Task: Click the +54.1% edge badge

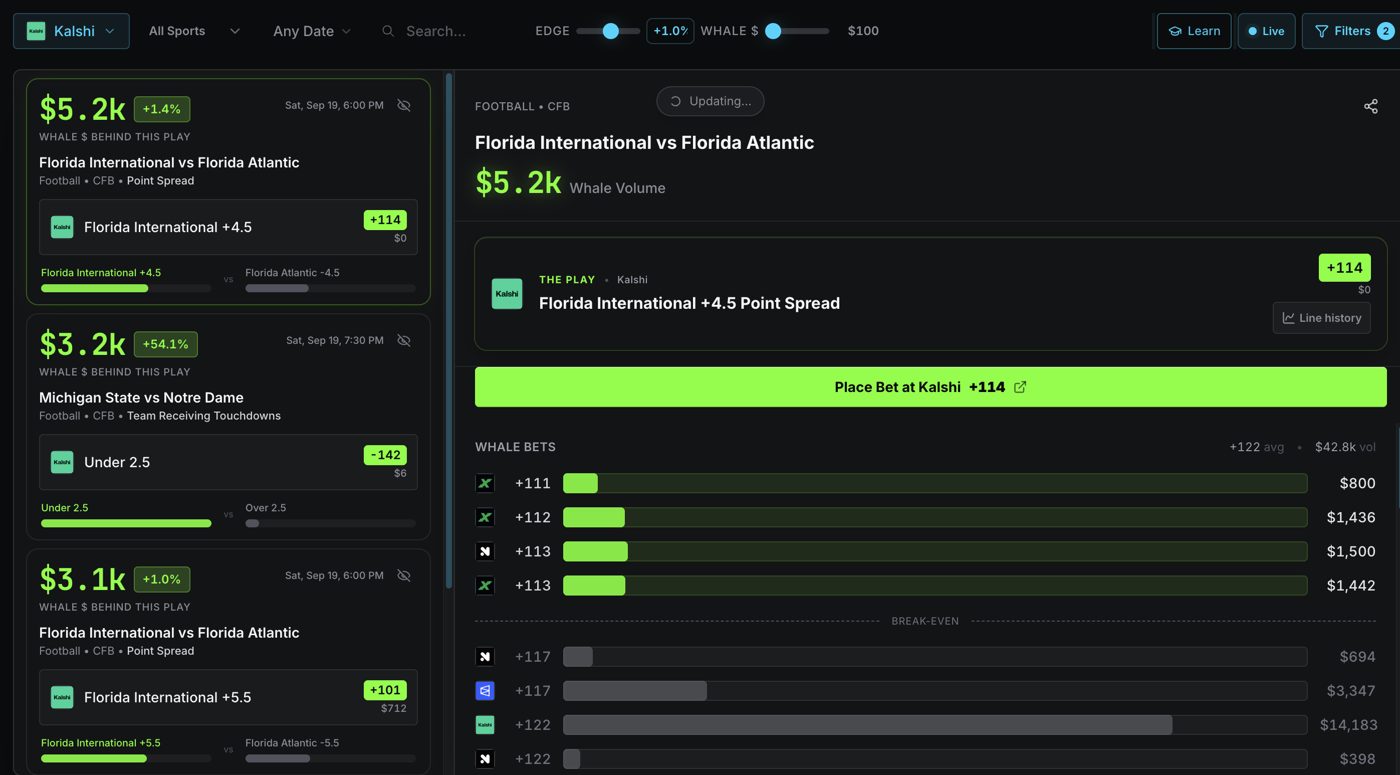Action: [x=166, y=344]
